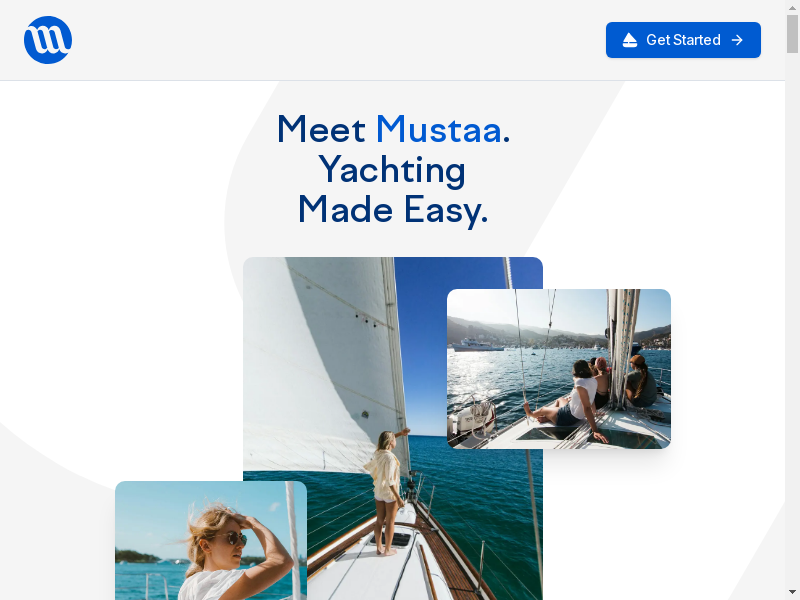Click the scrollbar up arrow
Image resolution: width=800 pixels, height=600 pixels.
click(x=792, y=6)
